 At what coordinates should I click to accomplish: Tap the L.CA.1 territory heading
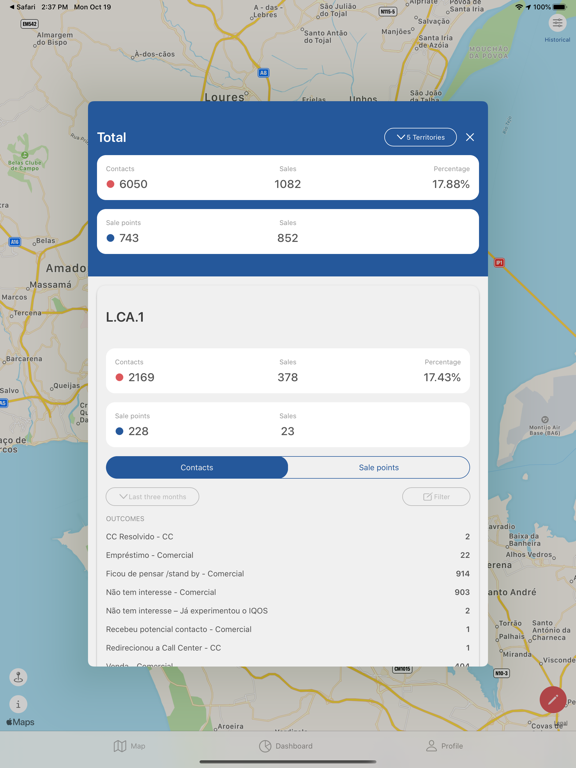pos(125,317)
